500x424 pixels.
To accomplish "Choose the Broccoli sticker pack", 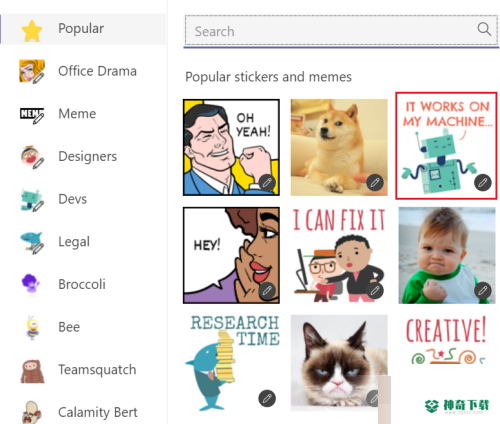I will pyautogui.click(x=83, y=285).
